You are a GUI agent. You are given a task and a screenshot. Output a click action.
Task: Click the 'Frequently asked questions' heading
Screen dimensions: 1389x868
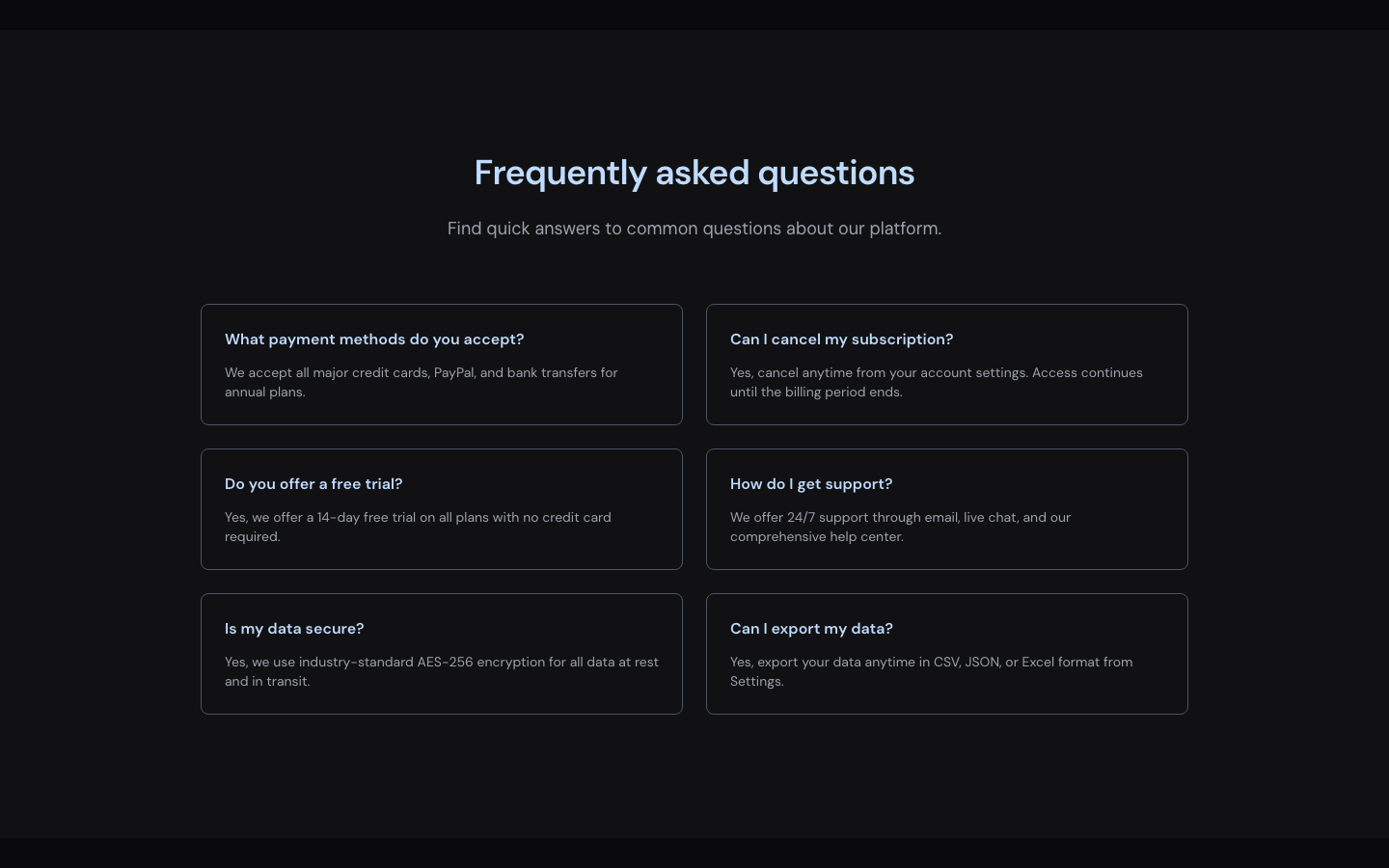[x=694, y=173]
